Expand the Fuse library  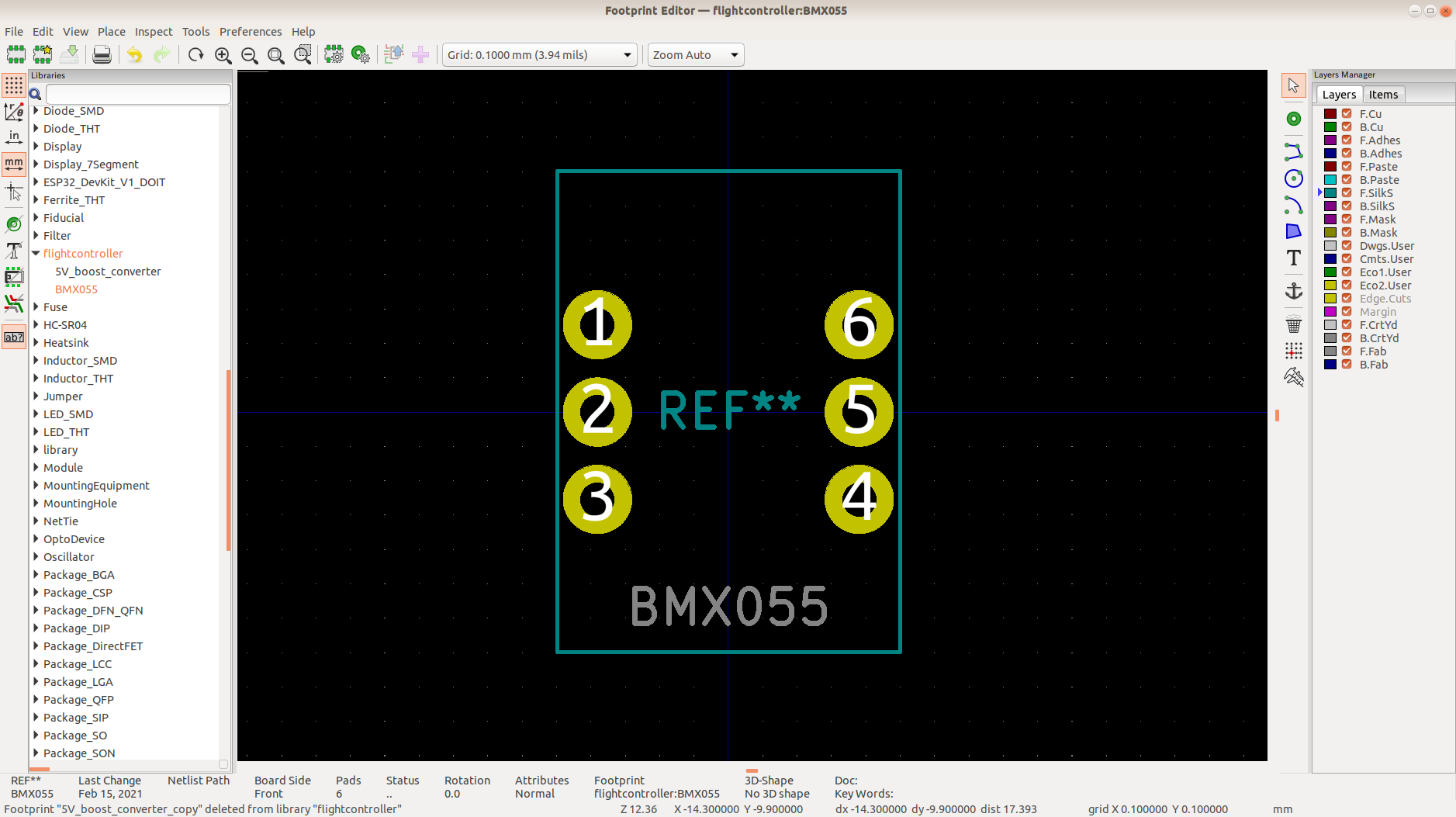click(x=36, y=307)
